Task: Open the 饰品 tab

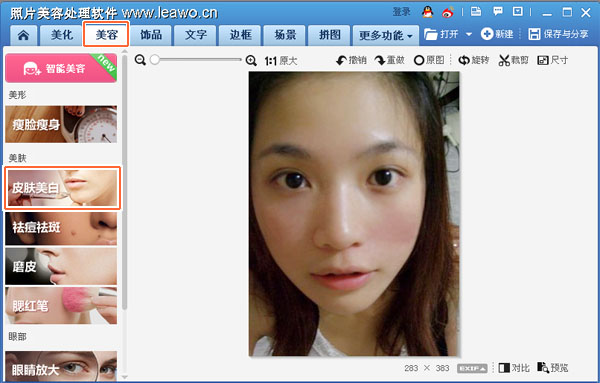Action: click(x=151, y=35)
